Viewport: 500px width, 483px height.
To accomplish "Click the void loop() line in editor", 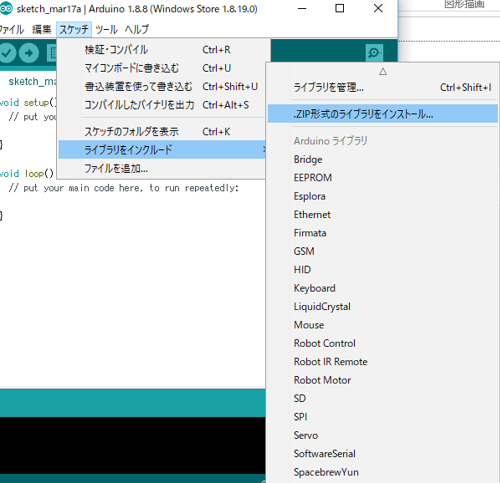I will click(27, 174).
